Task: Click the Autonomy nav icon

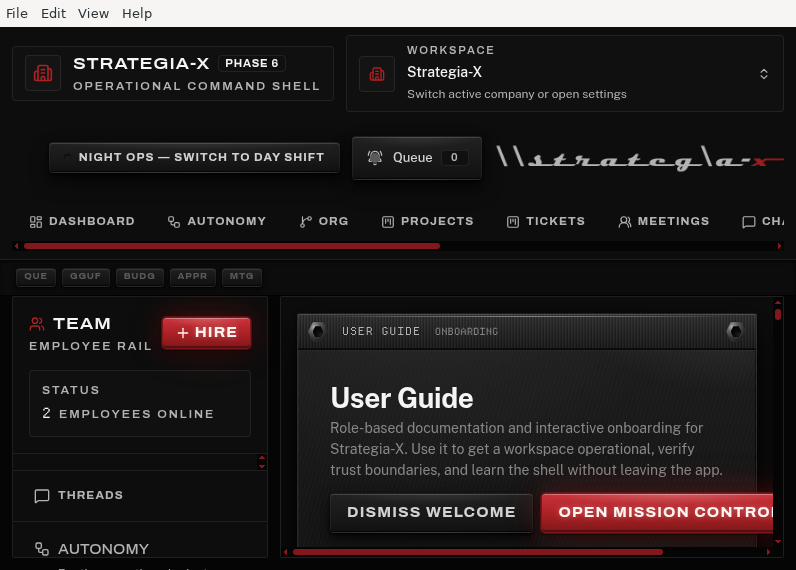Action: point(174,222)
